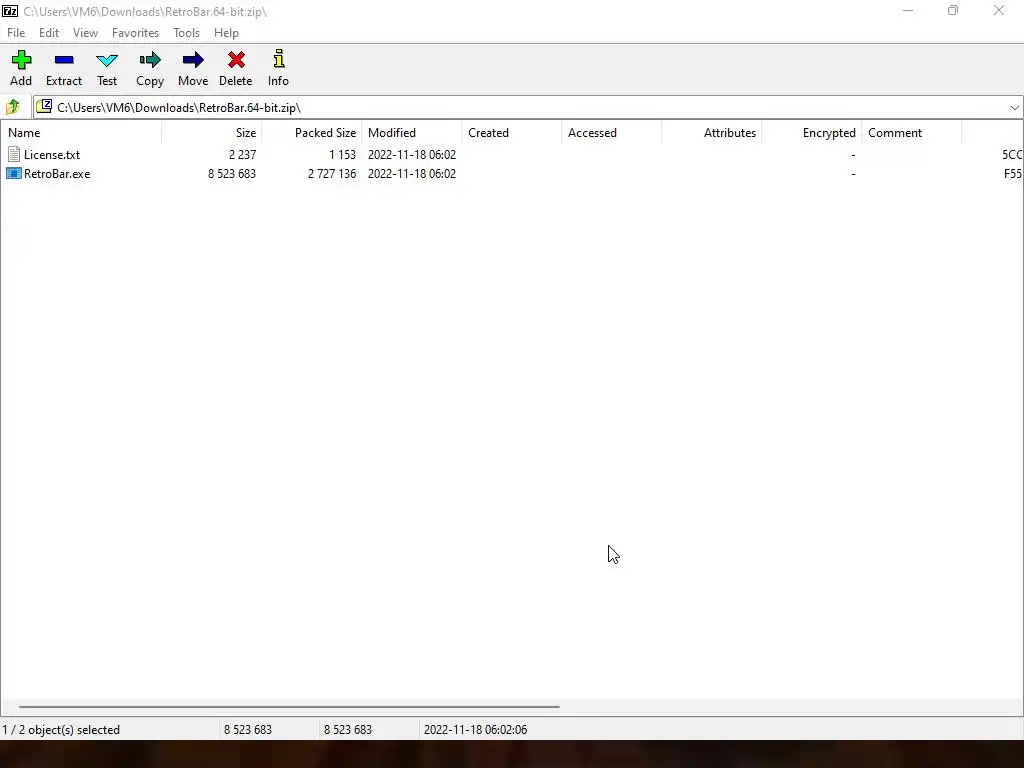Click status bar timestamp 2022-11-18 06:02:06

(x=475, y=729)
